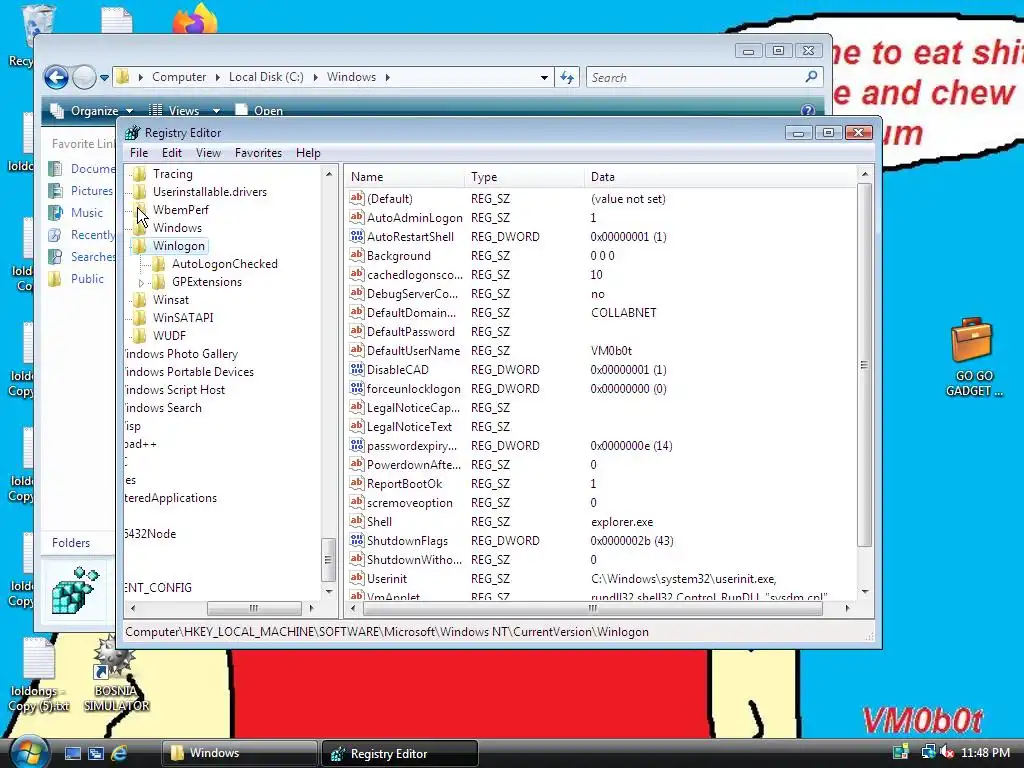1024x768 pixels.
Task: Open the Favorites menu in Registry Editor
Action: 259,153
